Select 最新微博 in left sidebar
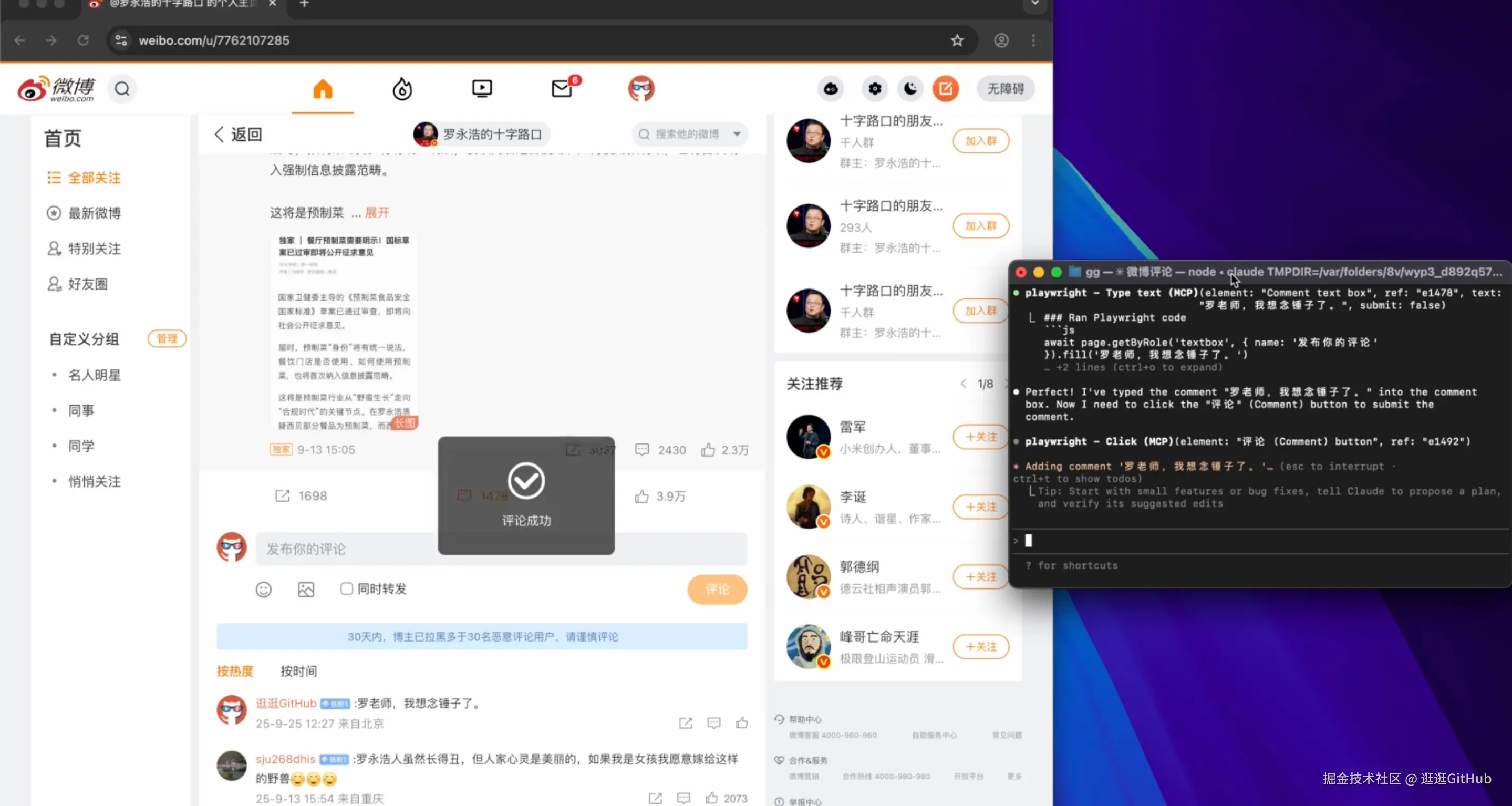The height and width of the screenshot is (806, 1512). pyautogui.click(x=94, y=213)
